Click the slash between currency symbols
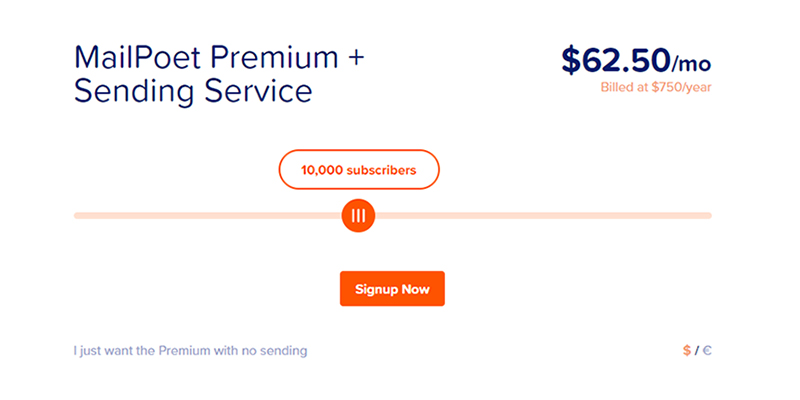The width and height of the screenshot is (800, 400). point(698,351)
